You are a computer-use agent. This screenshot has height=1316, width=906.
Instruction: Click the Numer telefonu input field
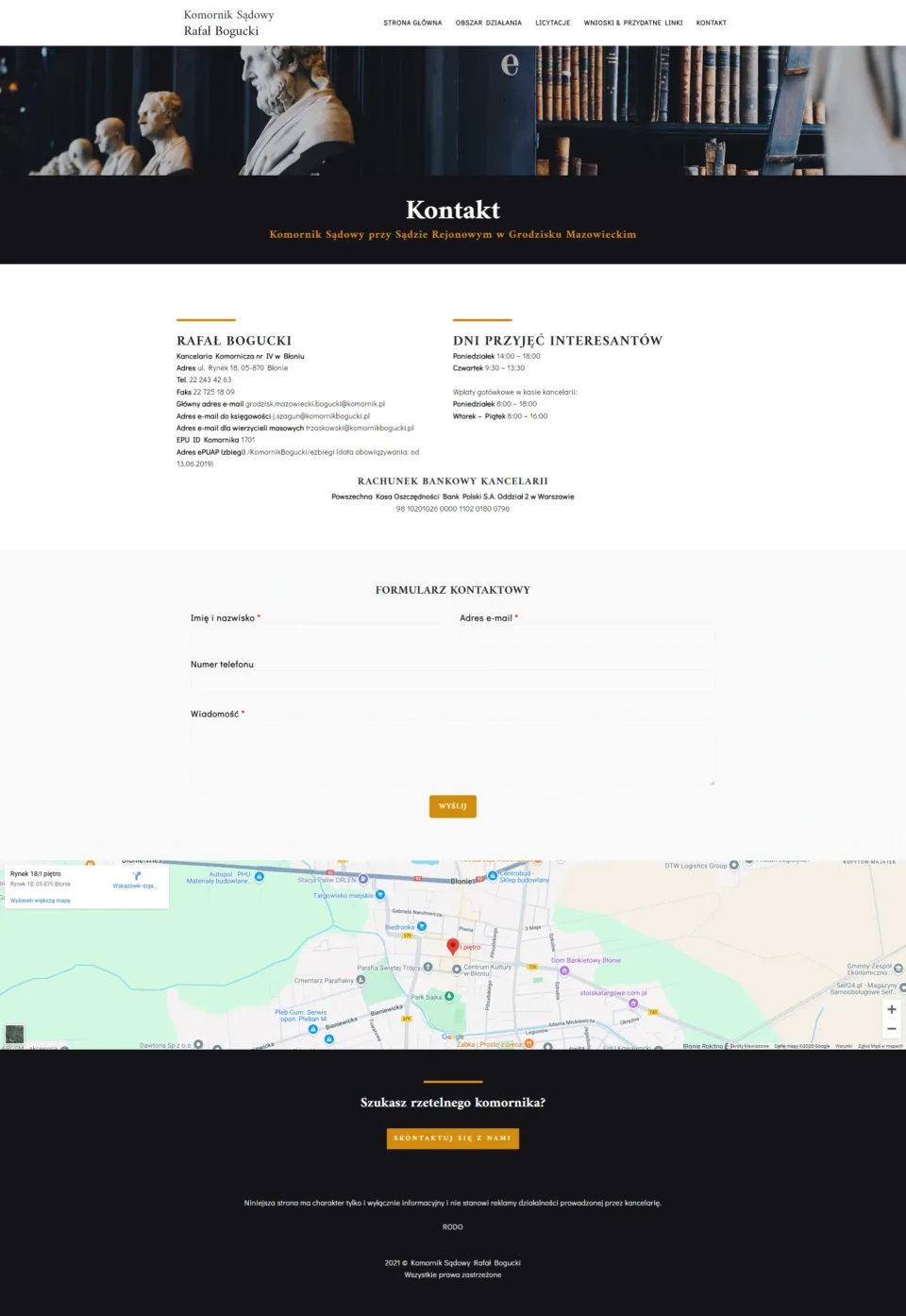coord(453,683)
